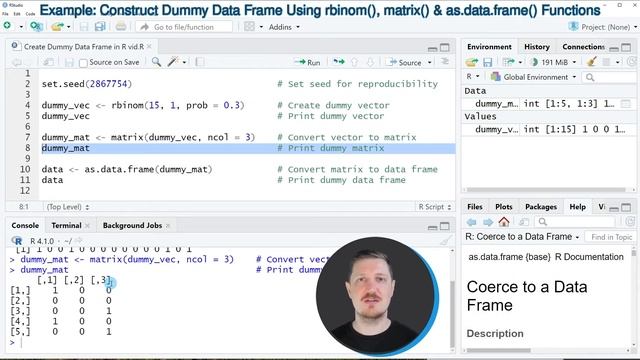Expand the recent files dropdown arrow
Image resolution: width=640 pixels, height=360 pixels.
pyautogui.click(x=69, y=27)
